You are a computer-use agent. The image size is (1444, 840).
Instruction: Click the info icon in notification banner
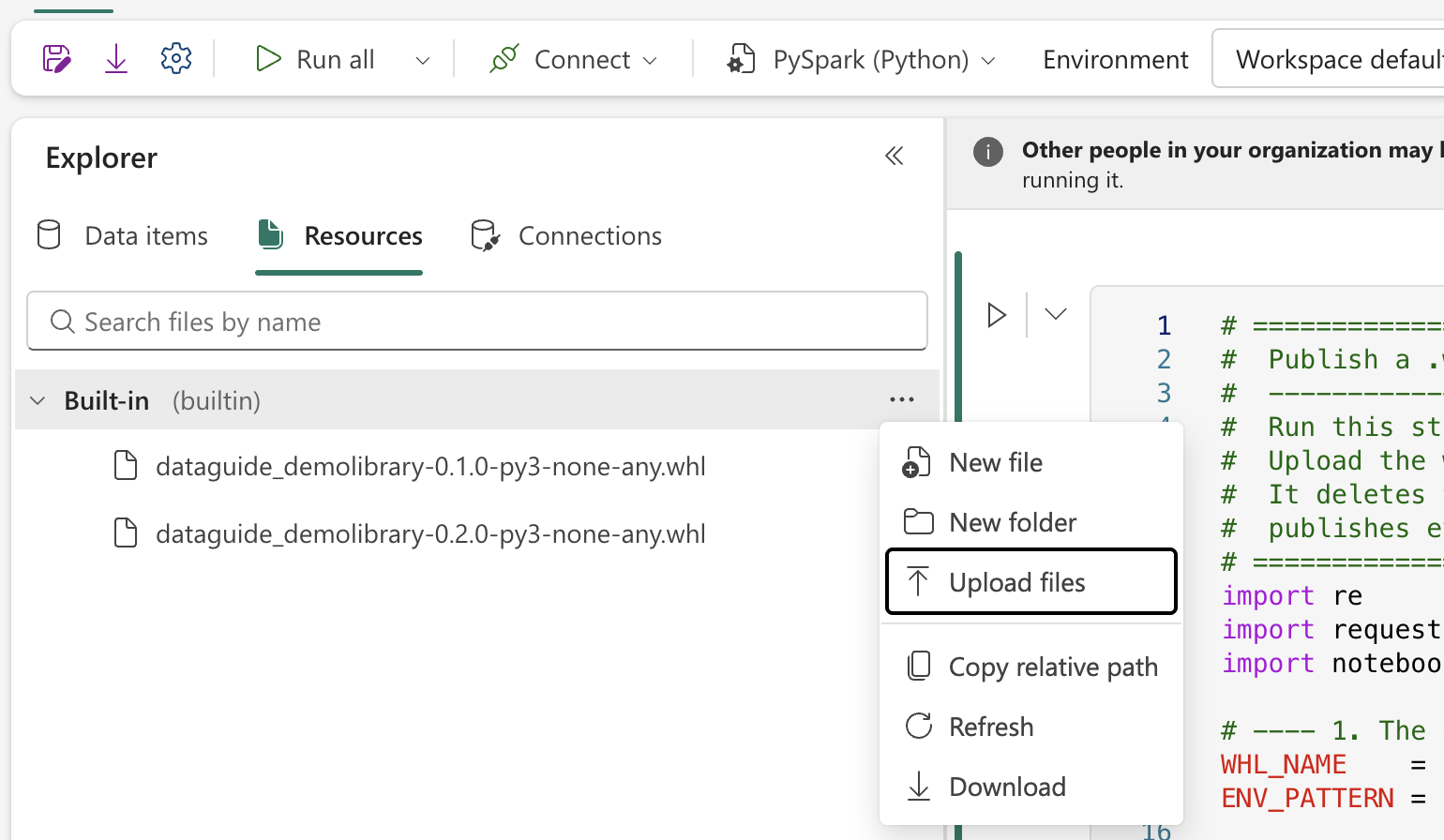pos(988,151)
